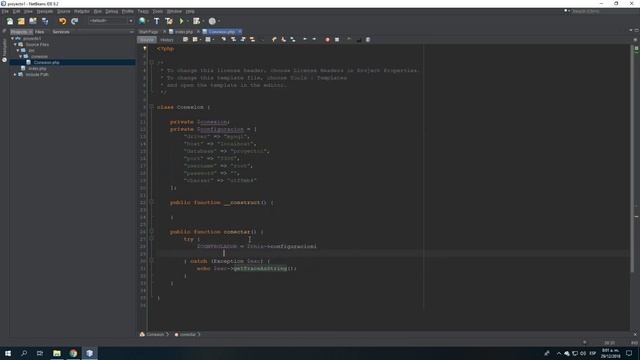
Task: Open the dropdown arrow beside the Debug icon
Action: 203,21
